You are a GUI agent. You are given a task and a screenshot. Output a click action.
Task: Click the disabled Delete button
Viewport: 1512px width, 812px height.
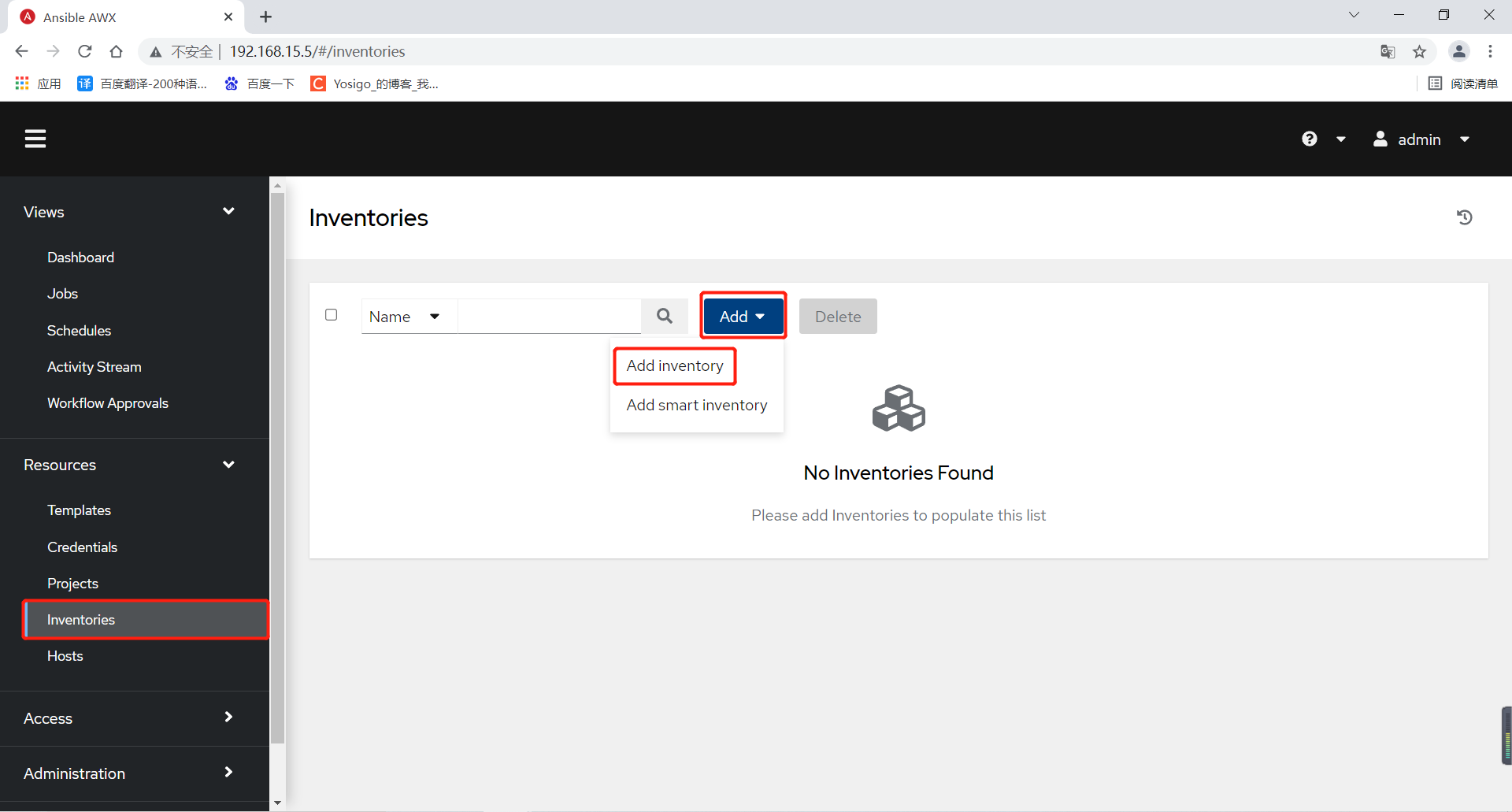[838, 316]
